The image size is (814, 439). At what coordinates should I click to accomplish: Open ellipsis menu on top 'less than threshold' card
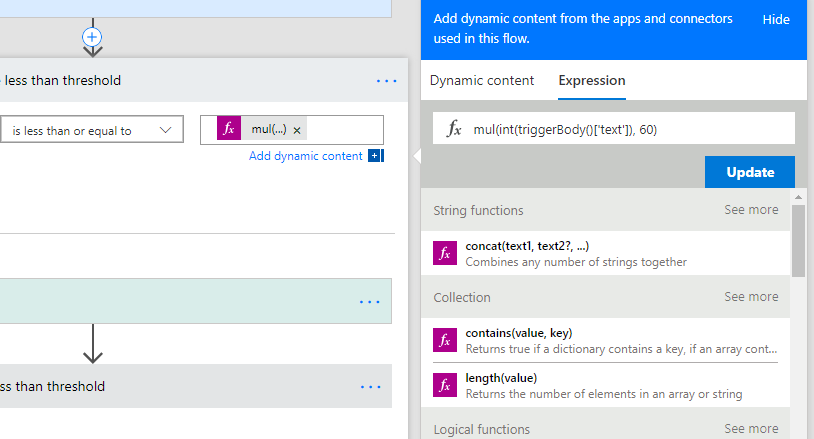386,81
